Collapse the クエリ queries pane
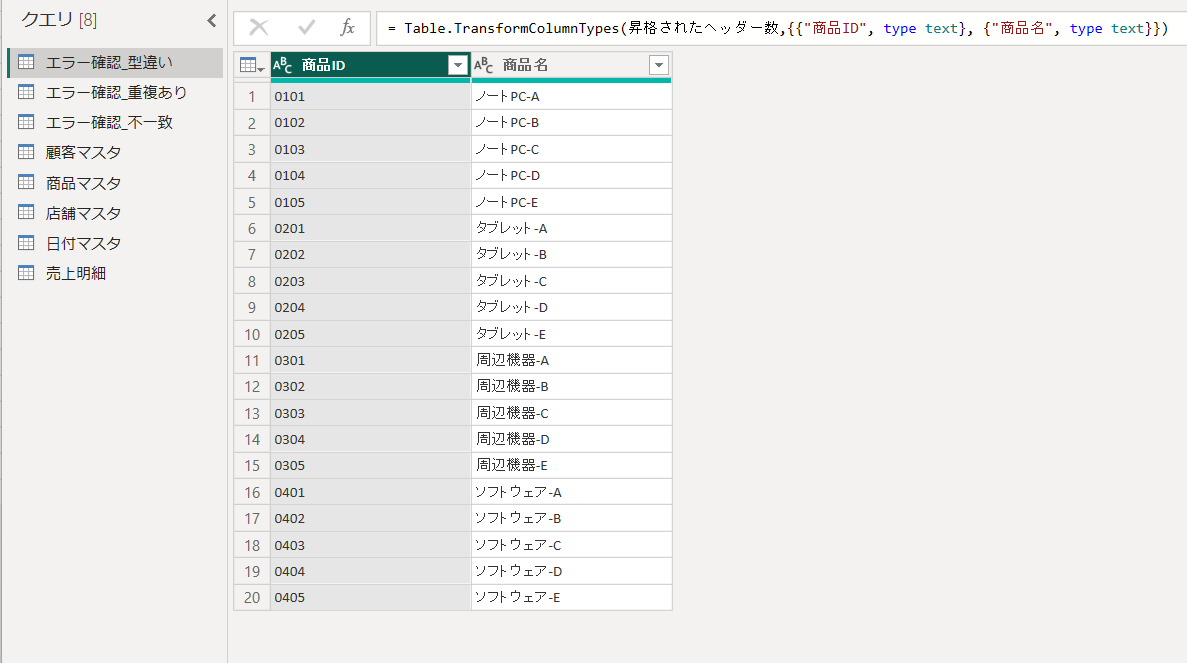 pyautogui.click(x=212, y=20)
